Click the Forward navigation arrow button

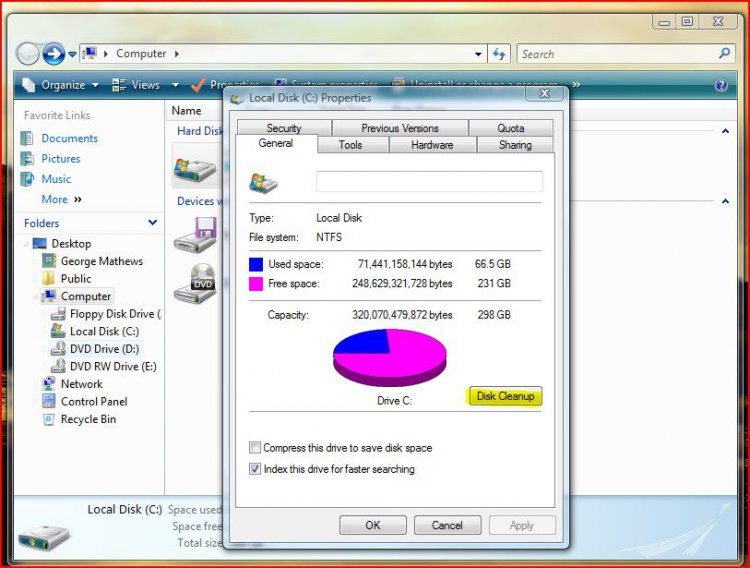point(53,54)
